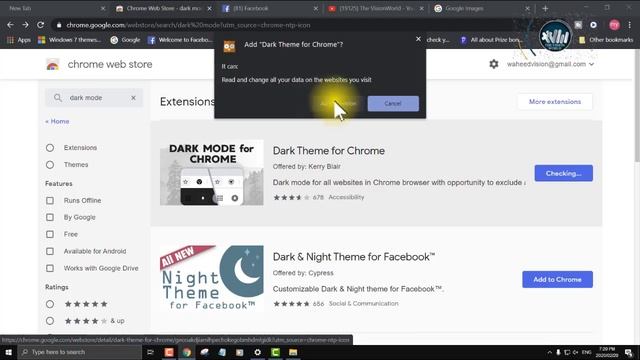Open Task View on the taskbar
The height and width of the screenshot is (360, 640).
[150, 352]
